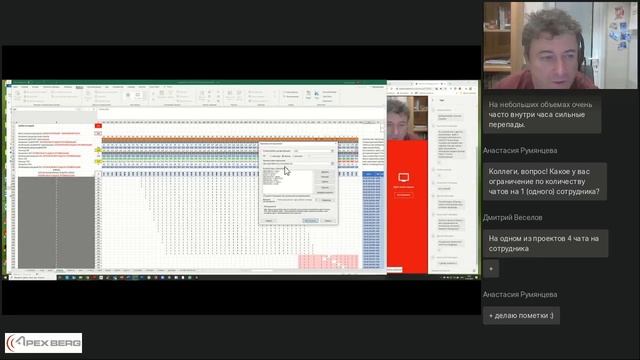This screenshot has width=640, height=360.
Task: Close the Solver dialog with its X
Action: [336, 143]
